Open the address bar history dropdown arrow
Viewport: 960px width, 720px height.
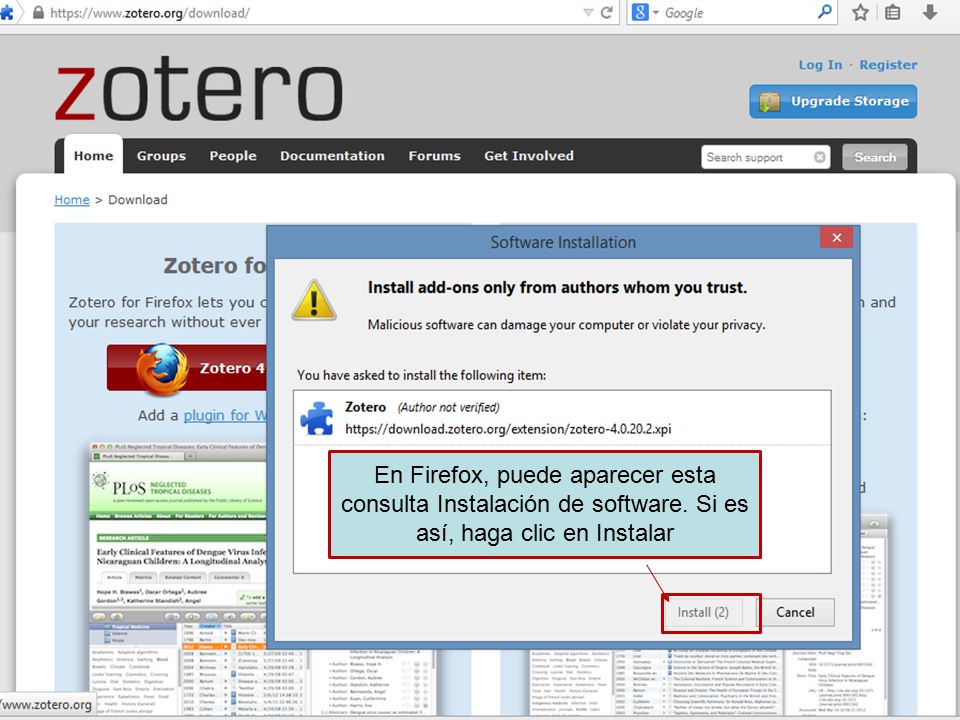588,12
